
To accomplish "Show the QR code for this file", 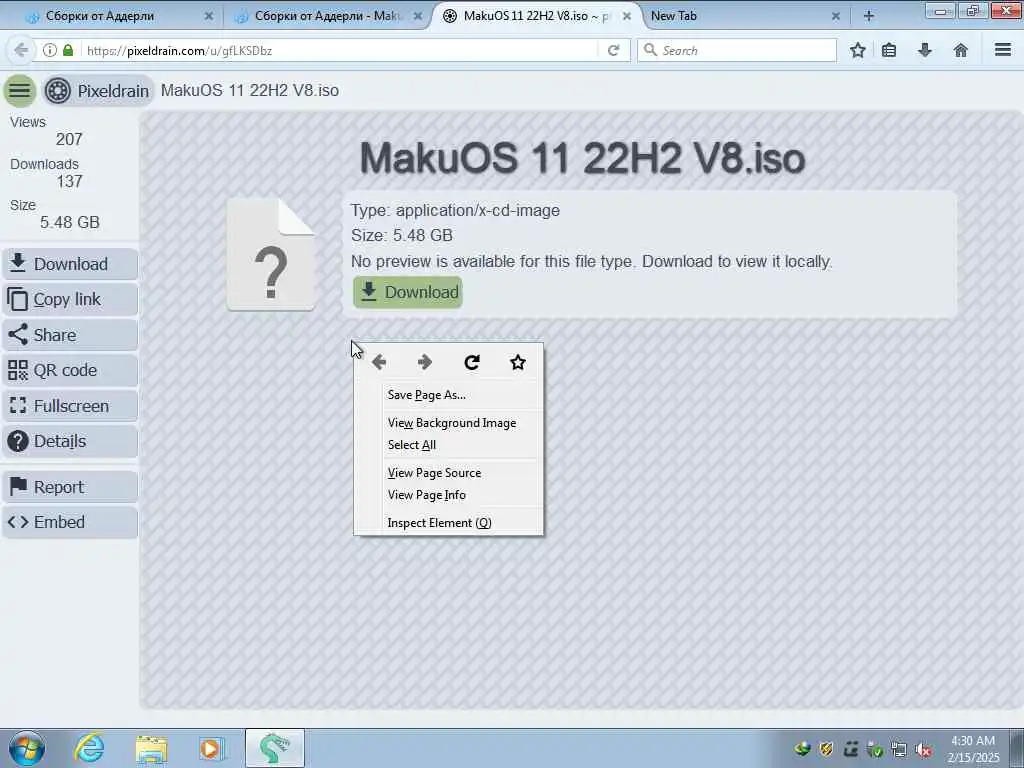I will [70, 370].
